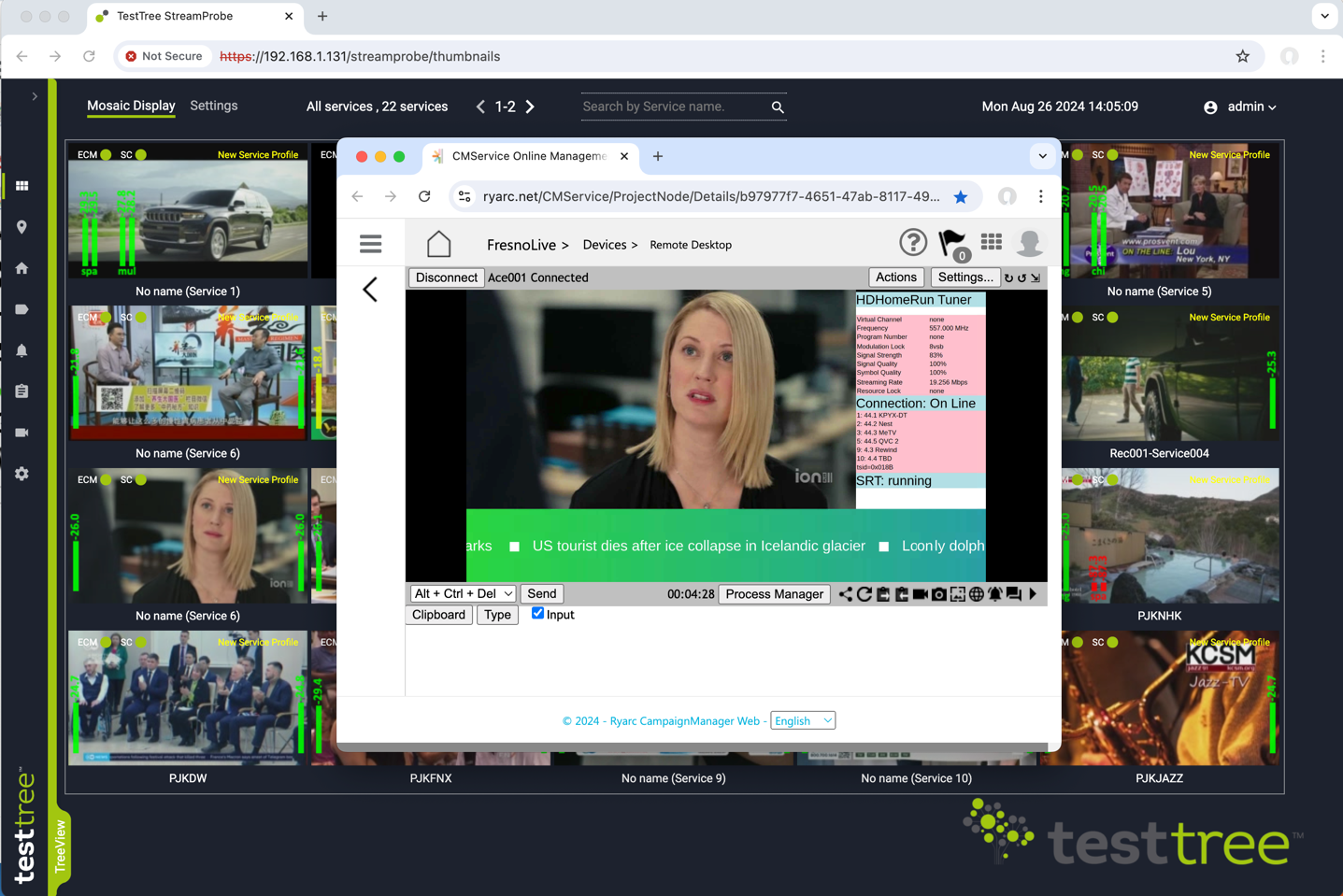Open the video camera icon in StreamProbe sidebar
Viewport: 1343px width, 896px height.
[22, 433]
